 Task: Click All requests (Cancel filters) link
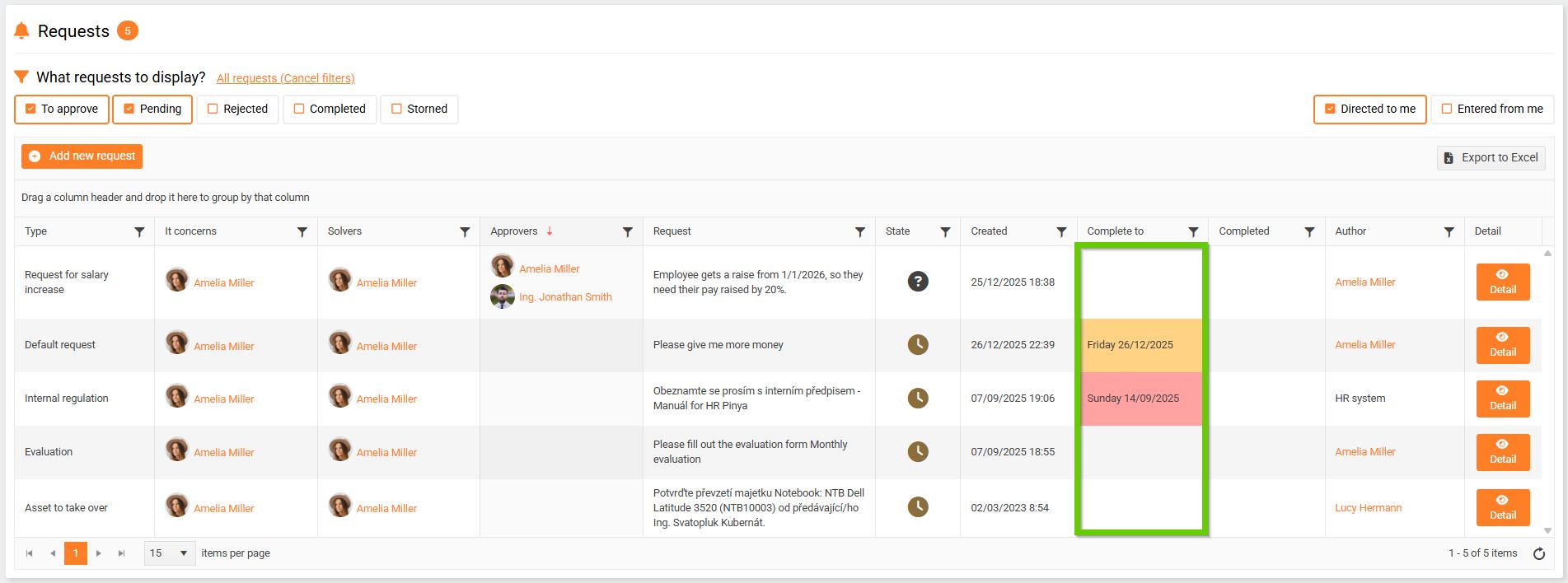coord(285,78)
